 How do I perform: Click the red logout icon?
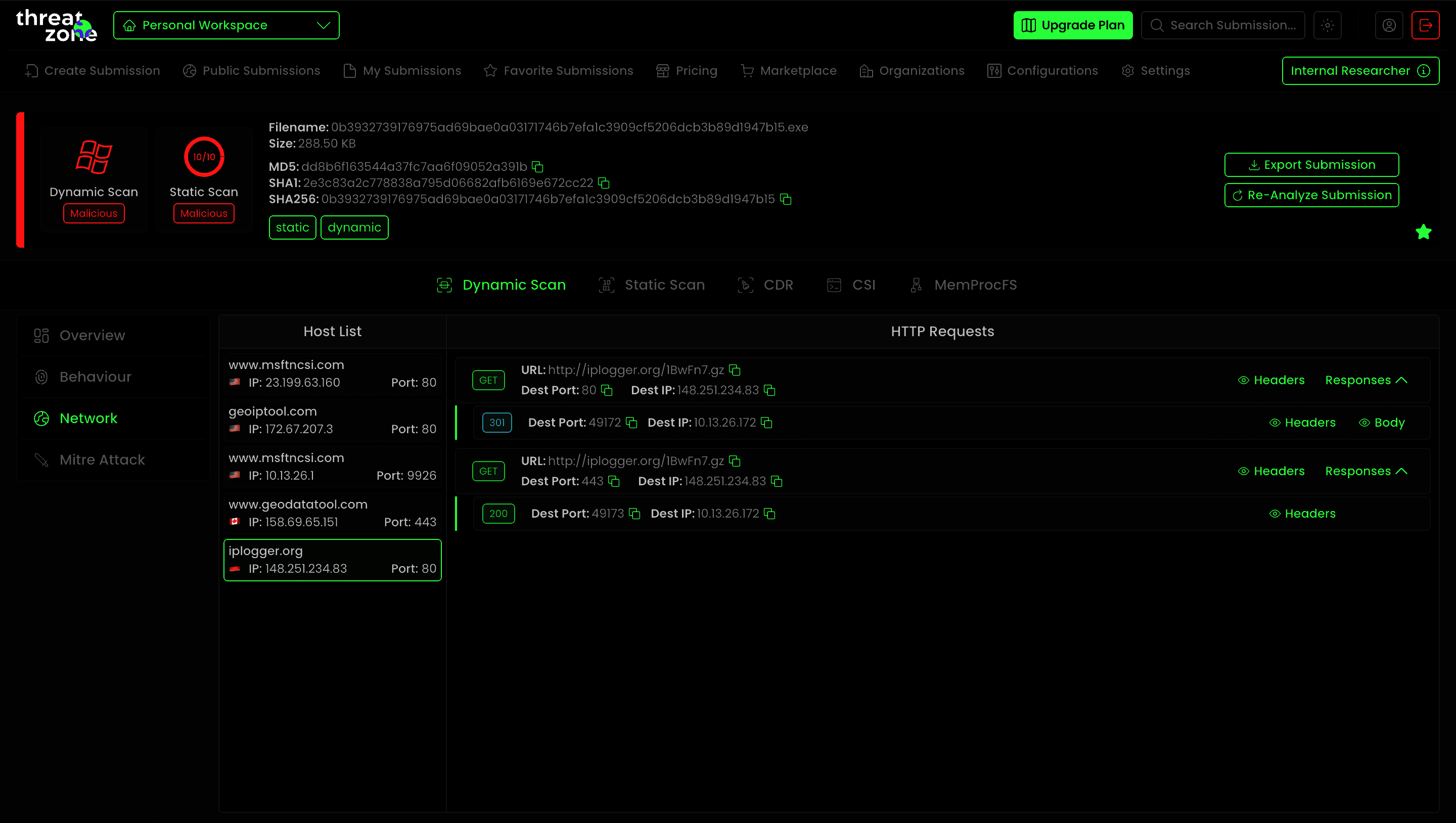coord(1425,25)
